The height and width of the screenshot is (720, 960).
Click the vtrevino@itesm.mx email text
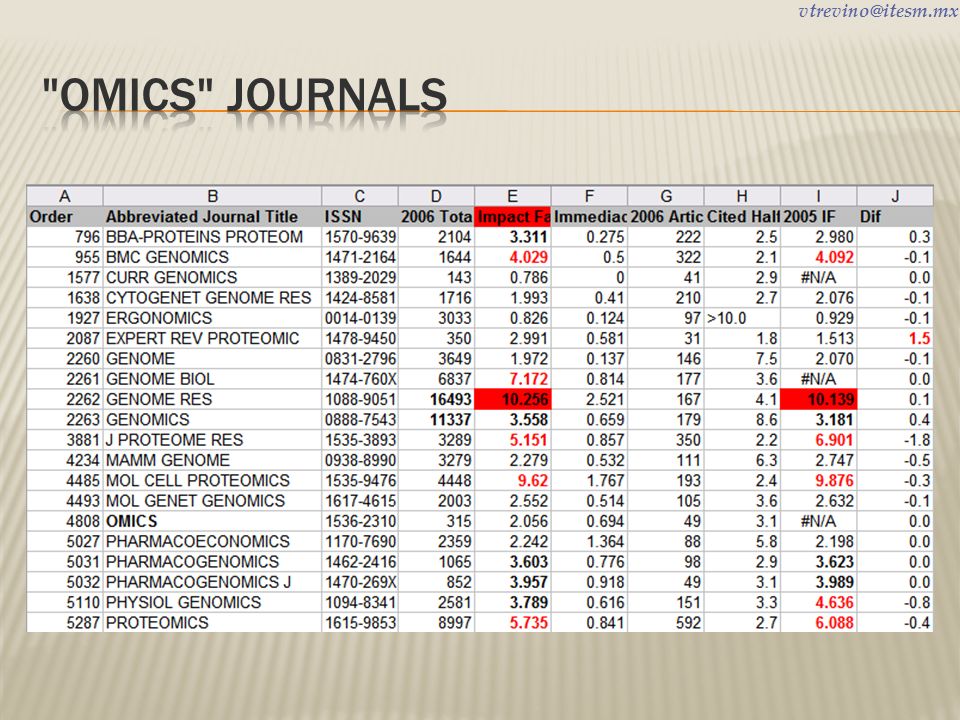(879, 11)
